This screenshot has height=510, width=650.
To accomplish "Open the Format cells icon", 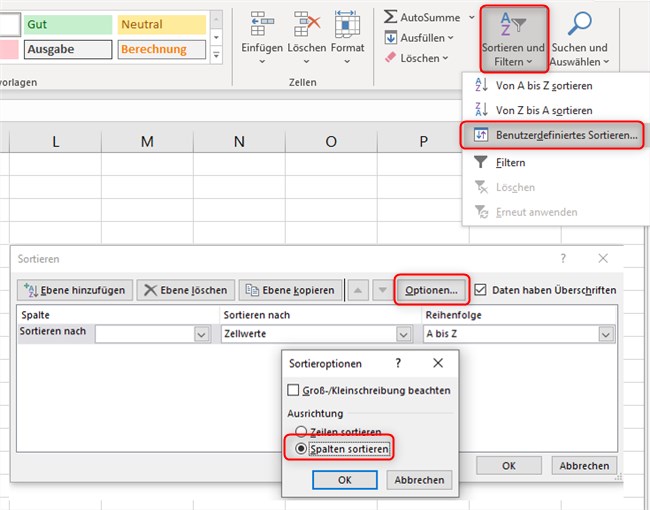I will [x=347, y=24].
